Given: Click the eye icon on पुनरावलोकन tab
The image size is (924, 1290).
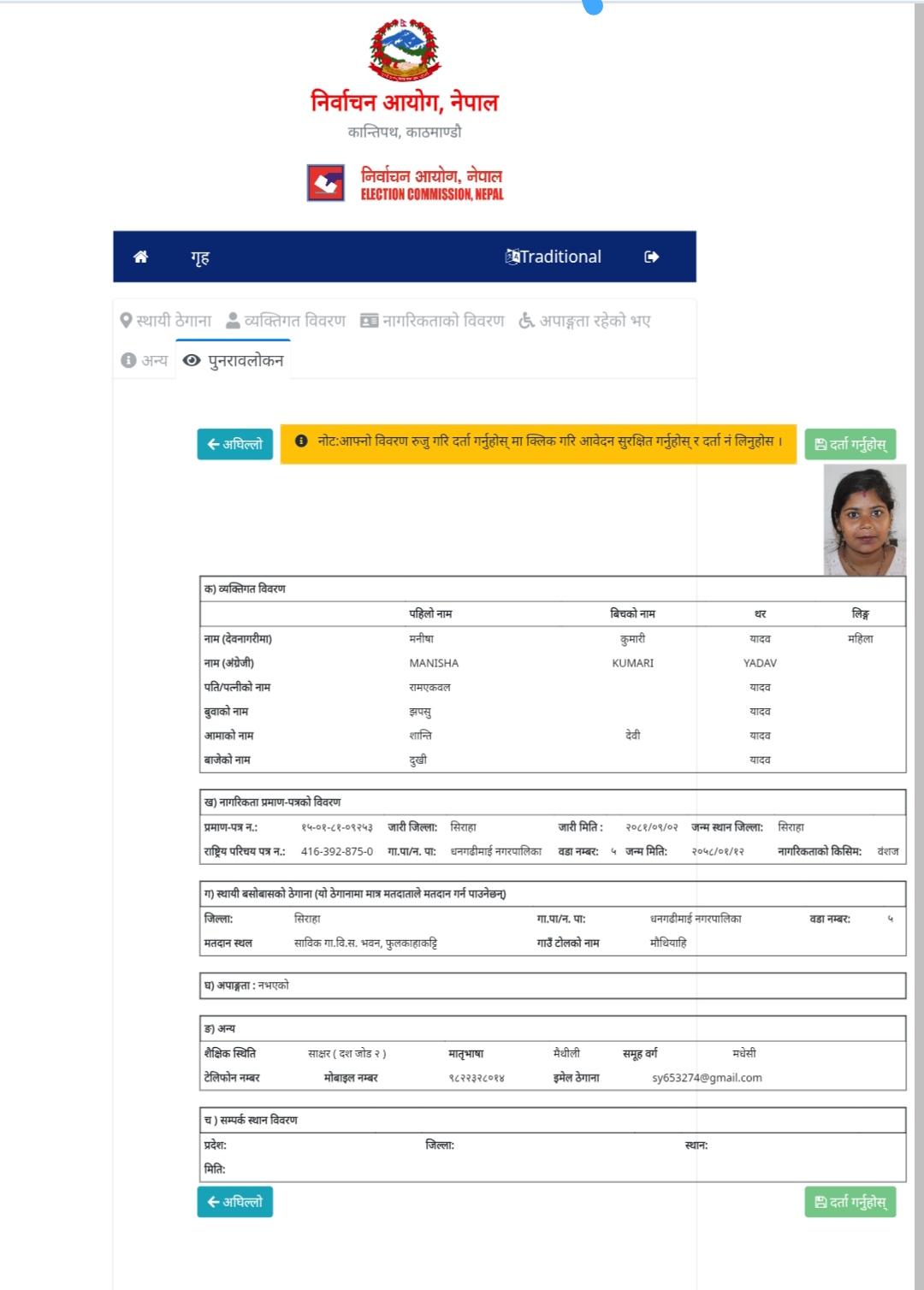Looking at the screenshot, I should point(192,360).
